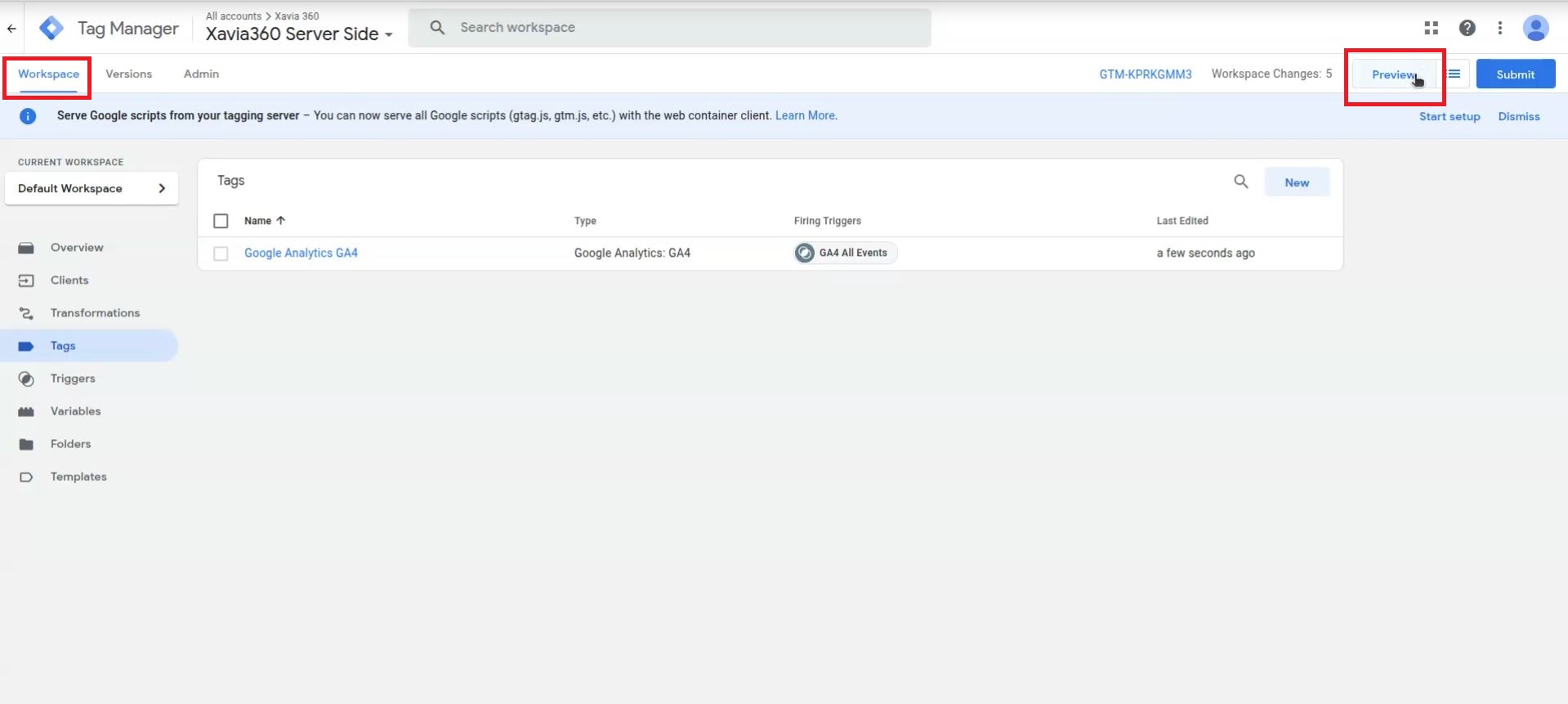Click the Variables icon in sidebar

point(26,411)
